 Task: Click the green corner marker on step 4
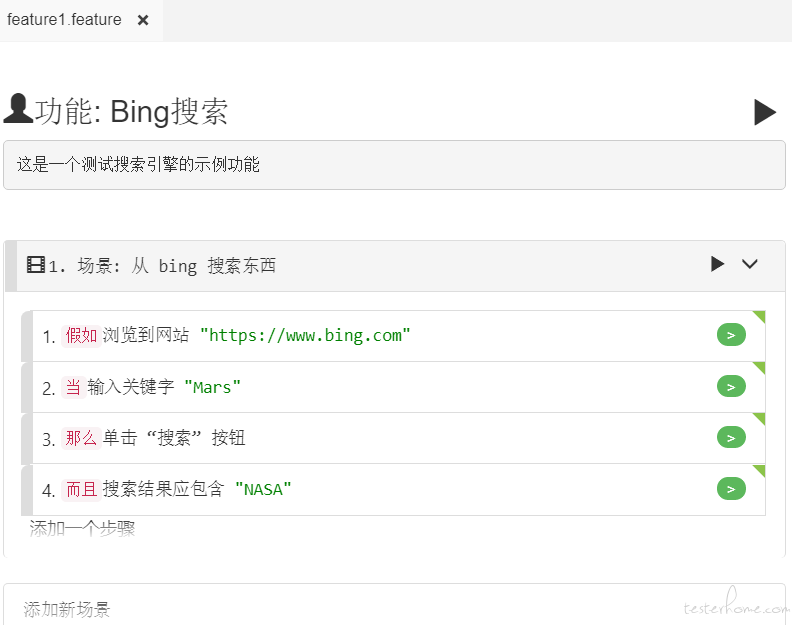[x=759, y=470]
